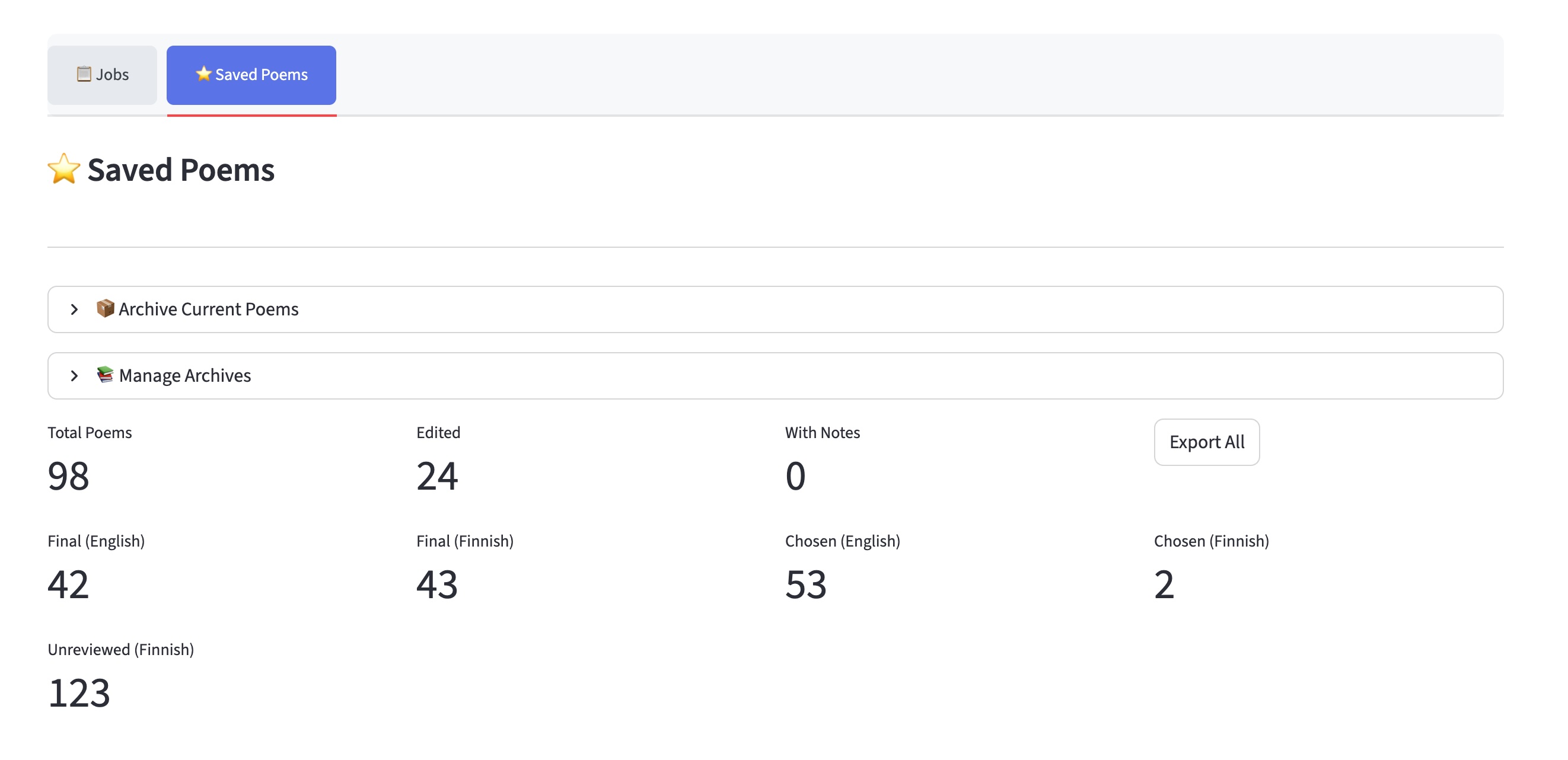Expand the Manage Archives chevron
The image size is (1568, 760).
pyautogui.click(x=74, y=375)
